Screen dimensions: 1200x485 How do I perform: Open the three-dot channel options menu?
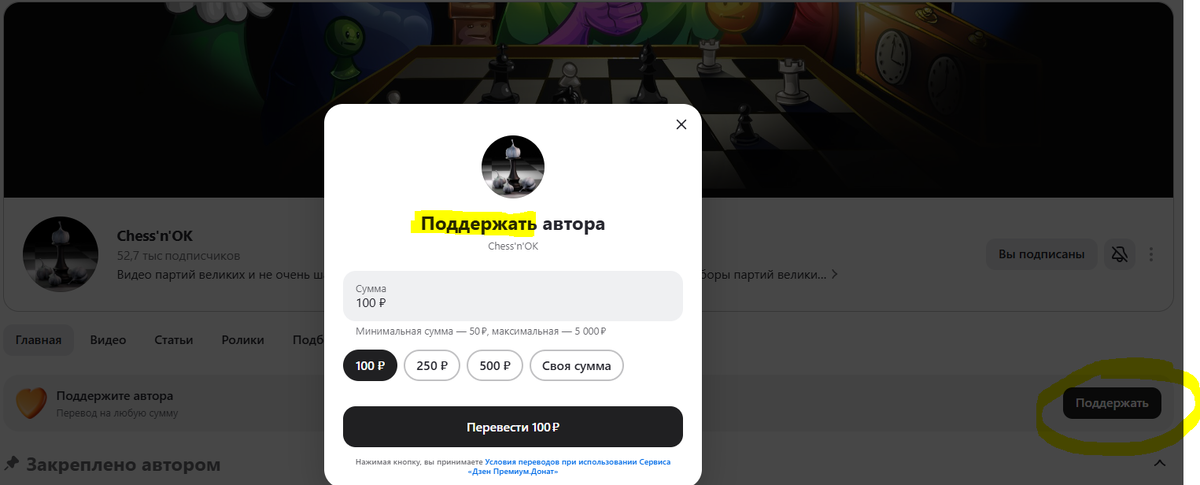coord(1152,254)
